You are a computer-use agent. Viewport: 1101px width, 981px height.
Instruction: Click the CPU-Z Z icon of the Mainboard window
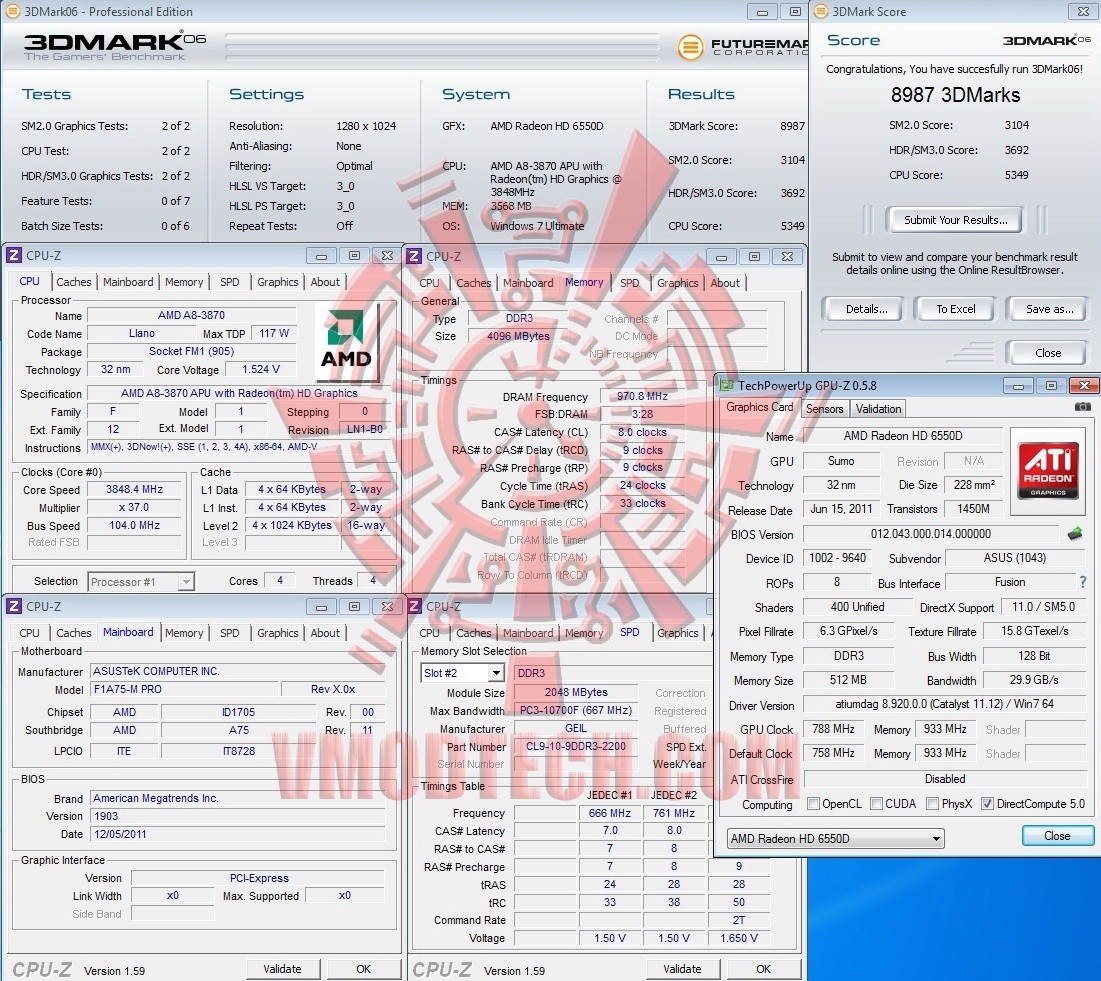click(x=14, y=606)
